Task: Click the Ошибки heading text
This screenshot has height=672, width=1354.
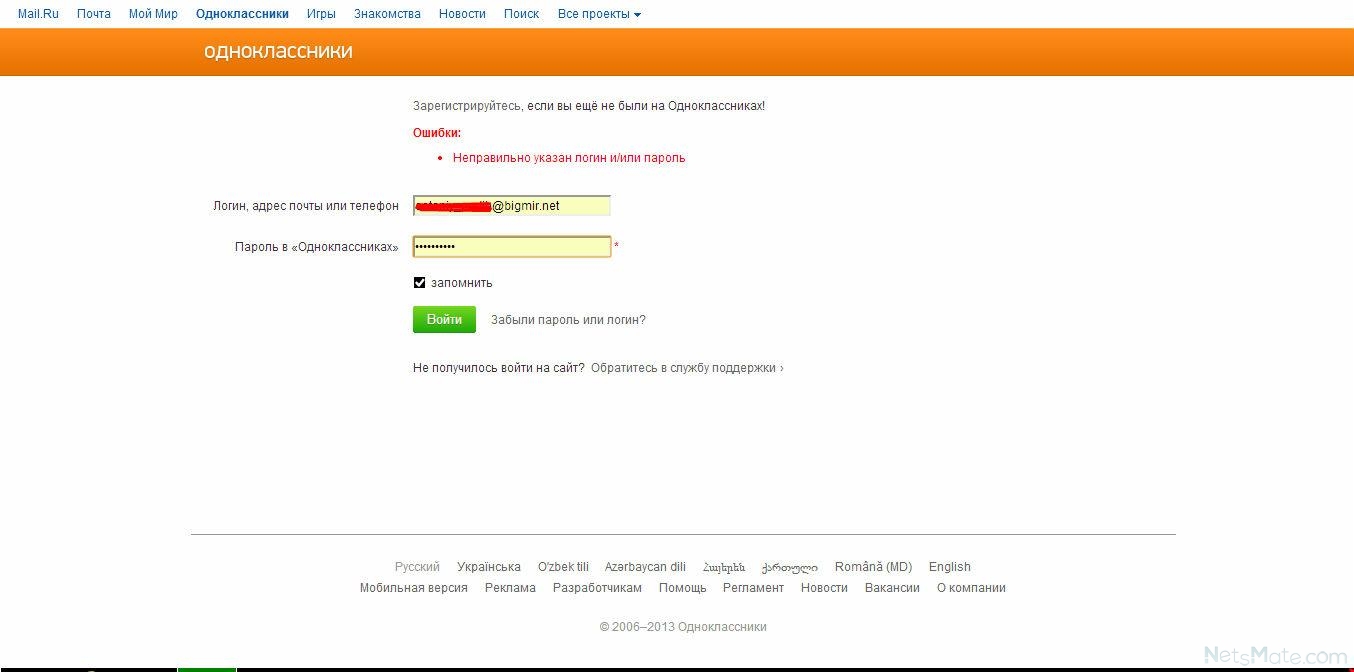Action: [x=437, y=133]
